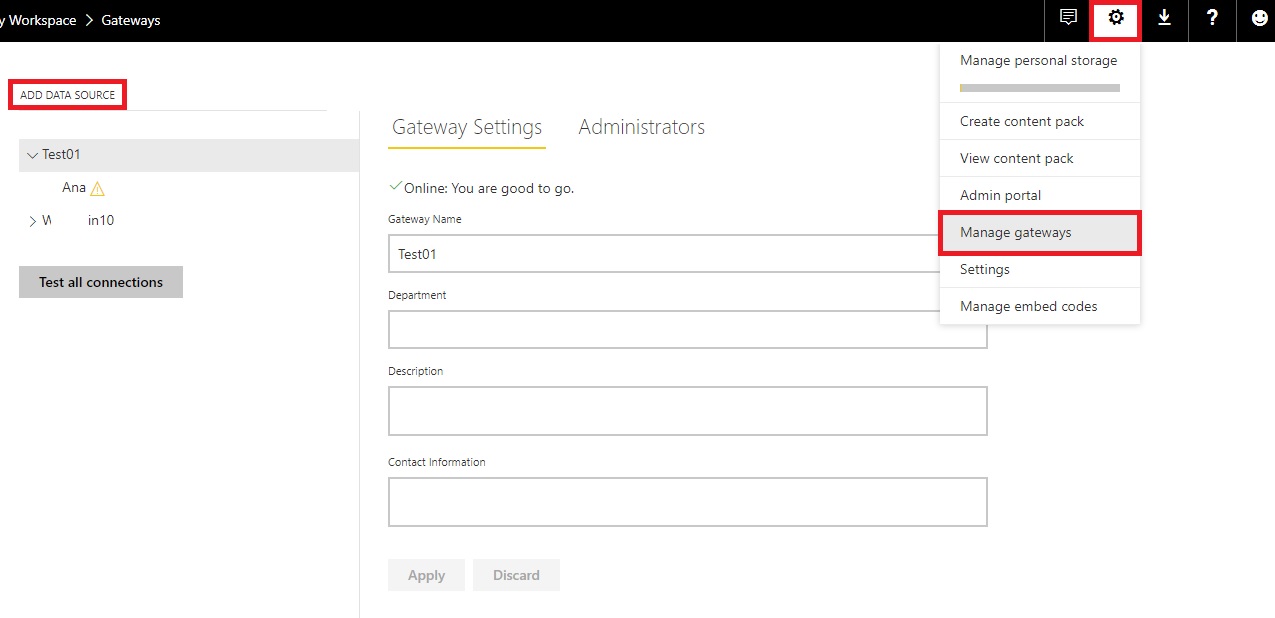Click the Apply button

pos(426,575)
